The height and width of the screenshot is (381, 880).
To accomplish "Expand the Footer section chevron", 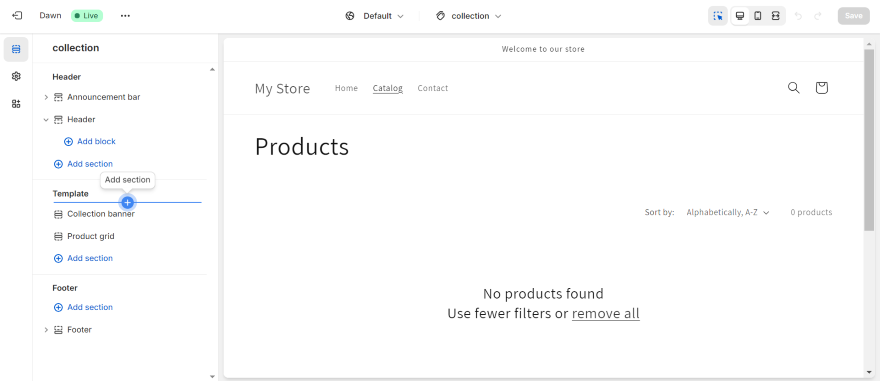I will click(46, 330).
